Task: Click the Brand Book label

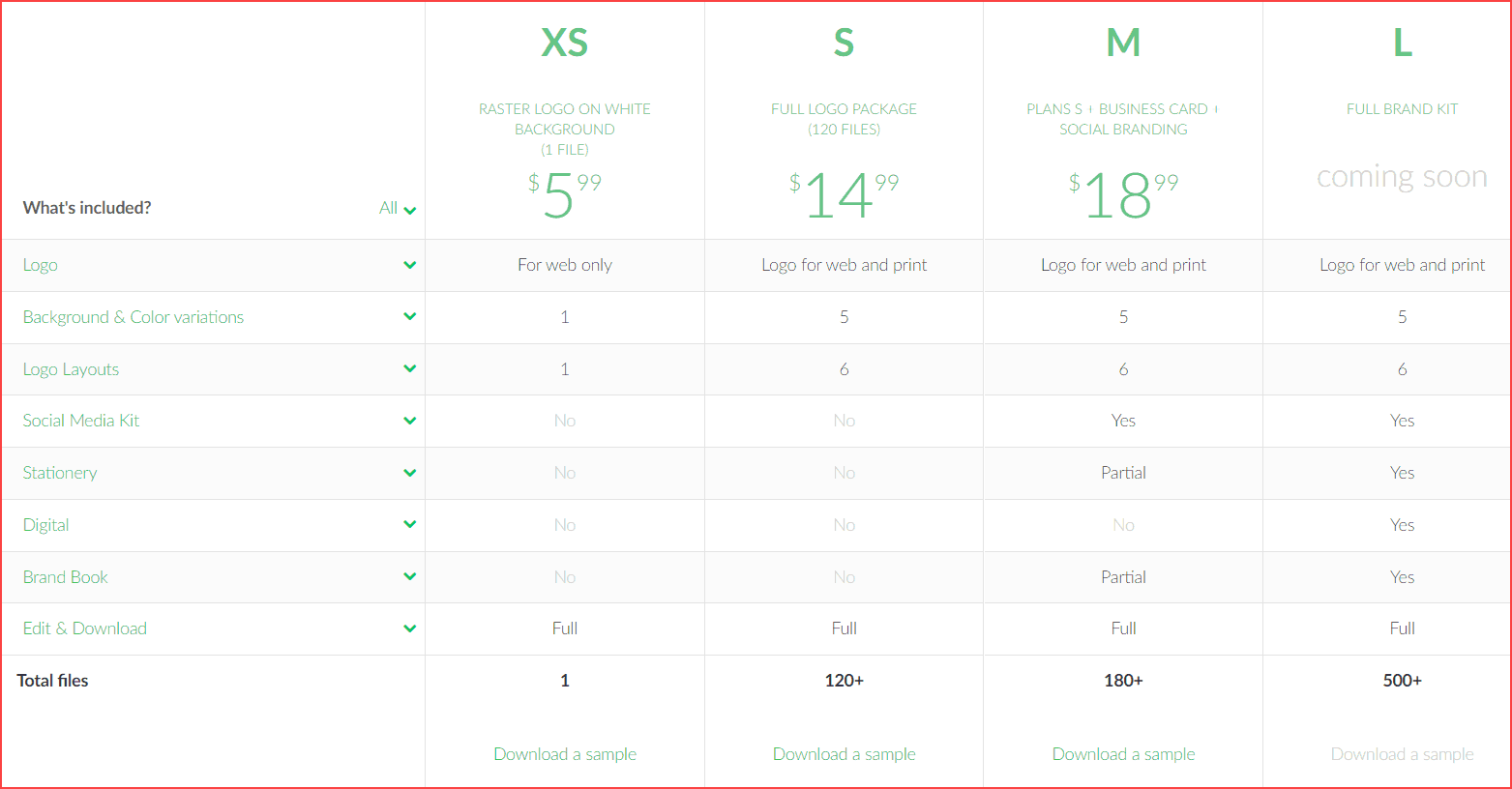Action: [65, 577]
